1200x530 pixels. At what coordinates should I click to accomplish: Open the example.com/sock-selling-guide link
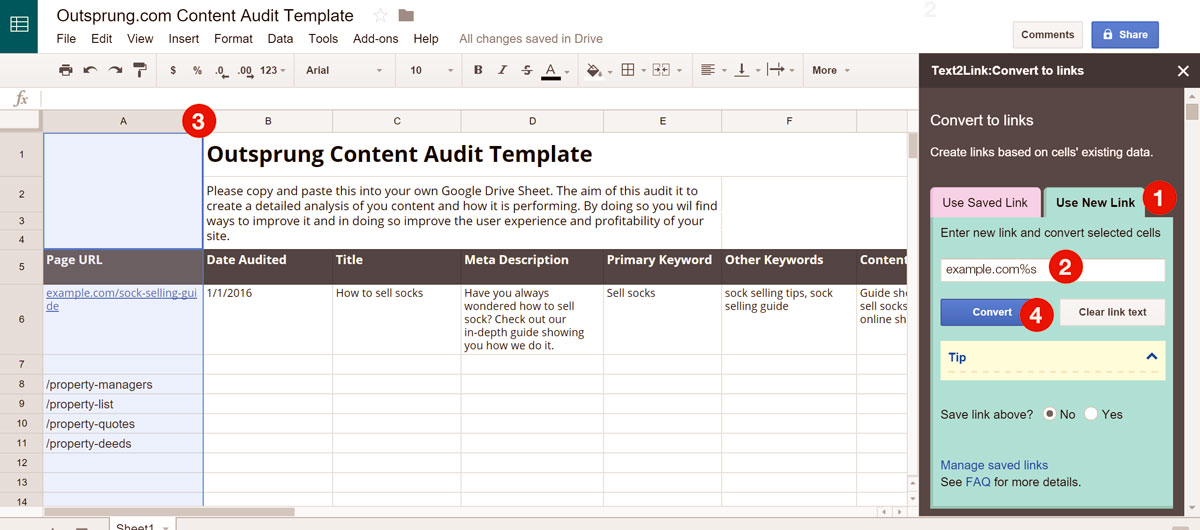click(x=121, y=300)
